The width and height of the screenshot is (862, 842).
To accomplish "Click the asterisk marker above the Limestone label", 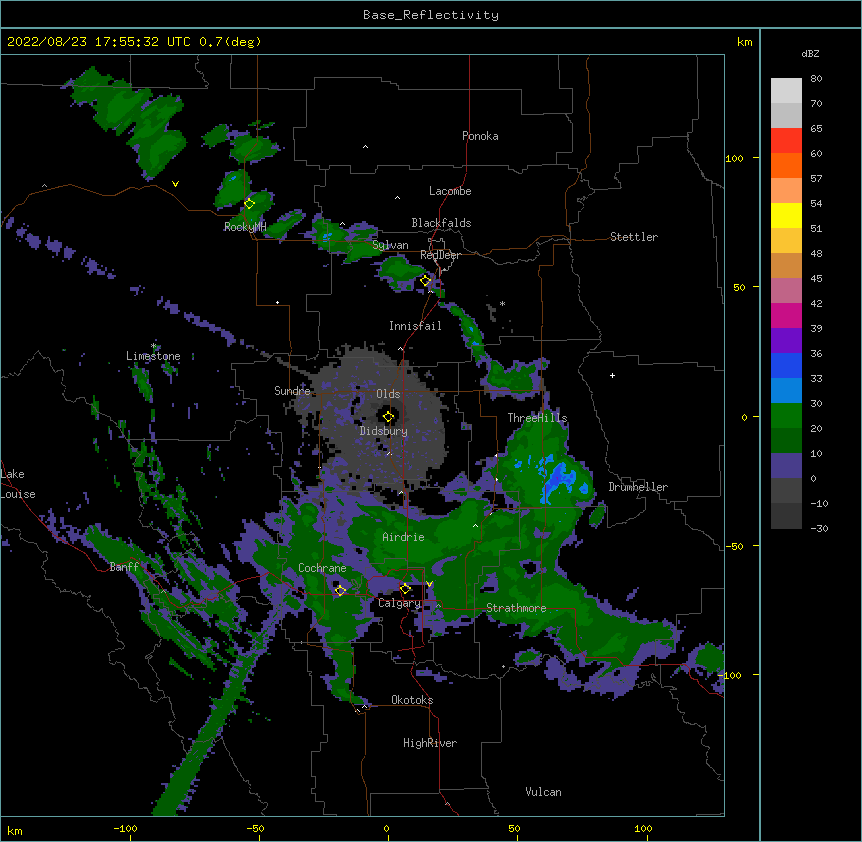I will [154, 346].
